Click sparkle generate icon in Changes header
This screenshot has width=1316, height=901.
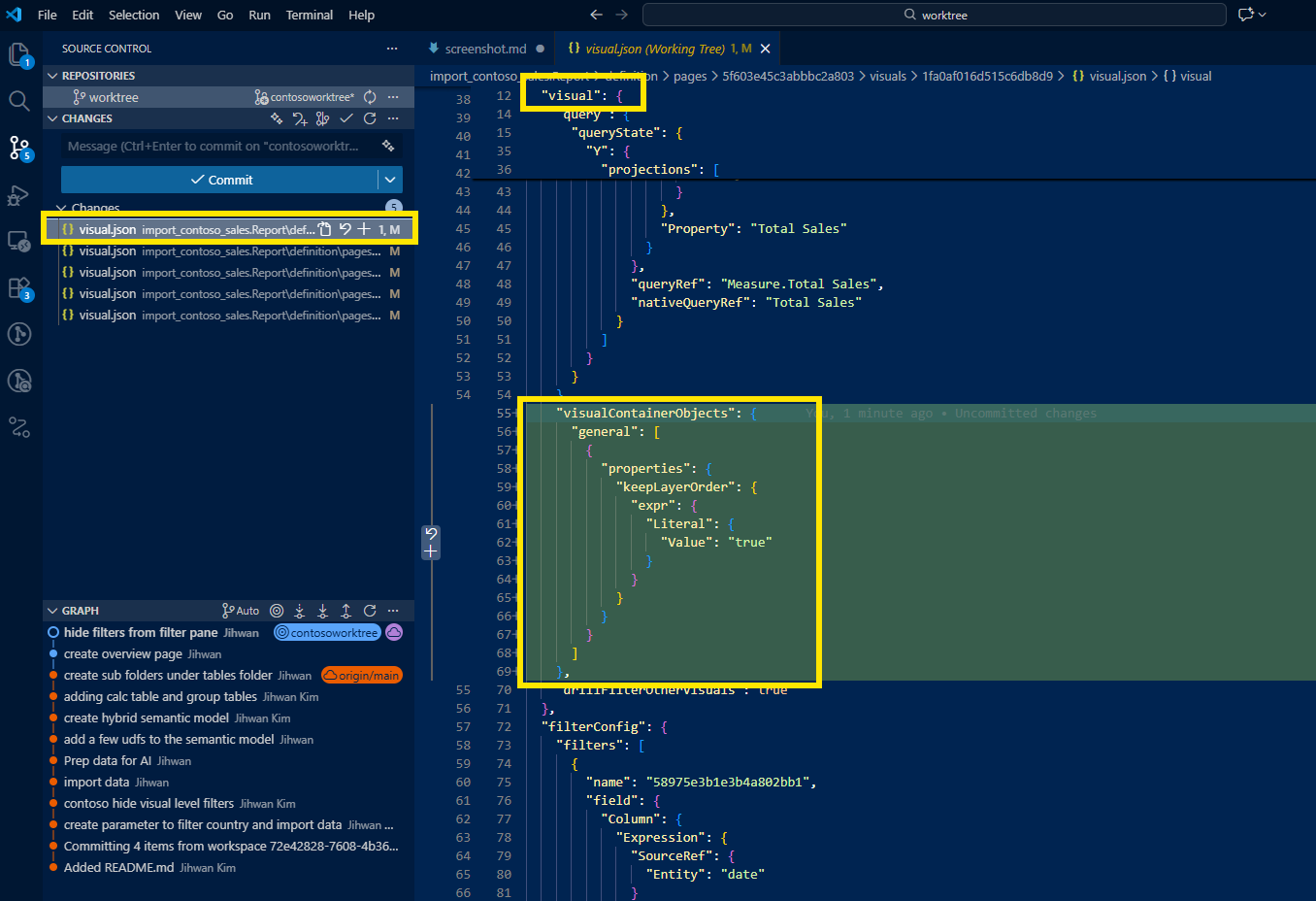point(277,118)
